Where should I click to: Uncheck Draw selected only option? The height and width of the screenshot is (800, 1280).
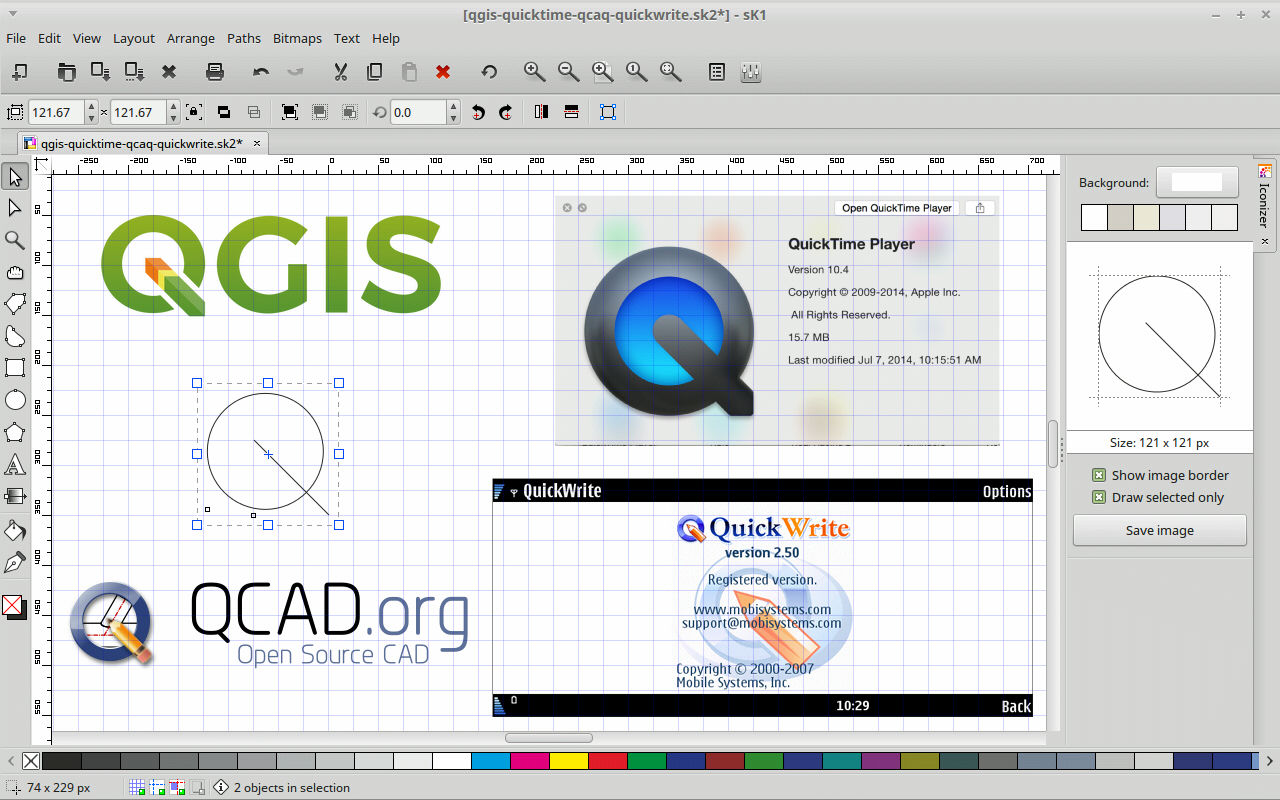1099,498
